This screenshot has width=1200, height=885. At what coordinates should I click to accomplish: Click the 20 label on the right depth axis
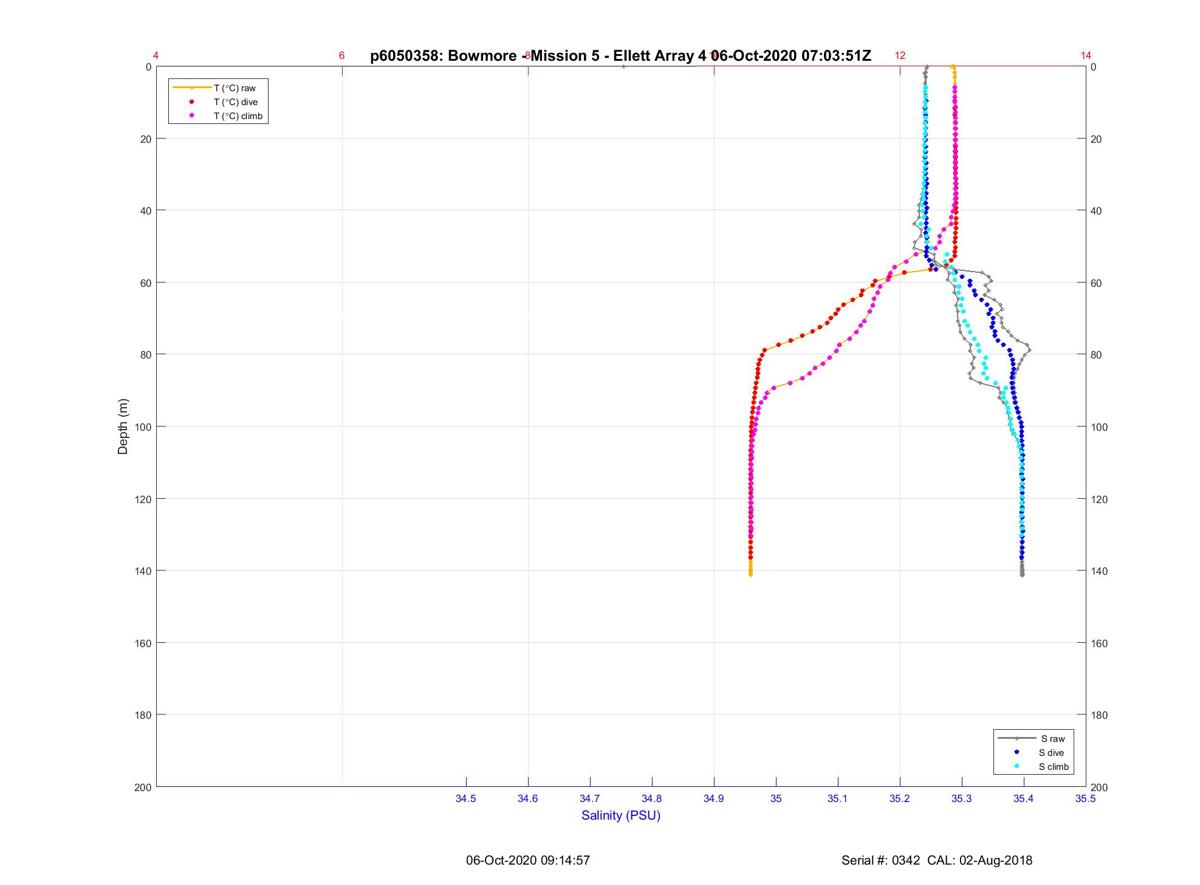pos(1097,139)
